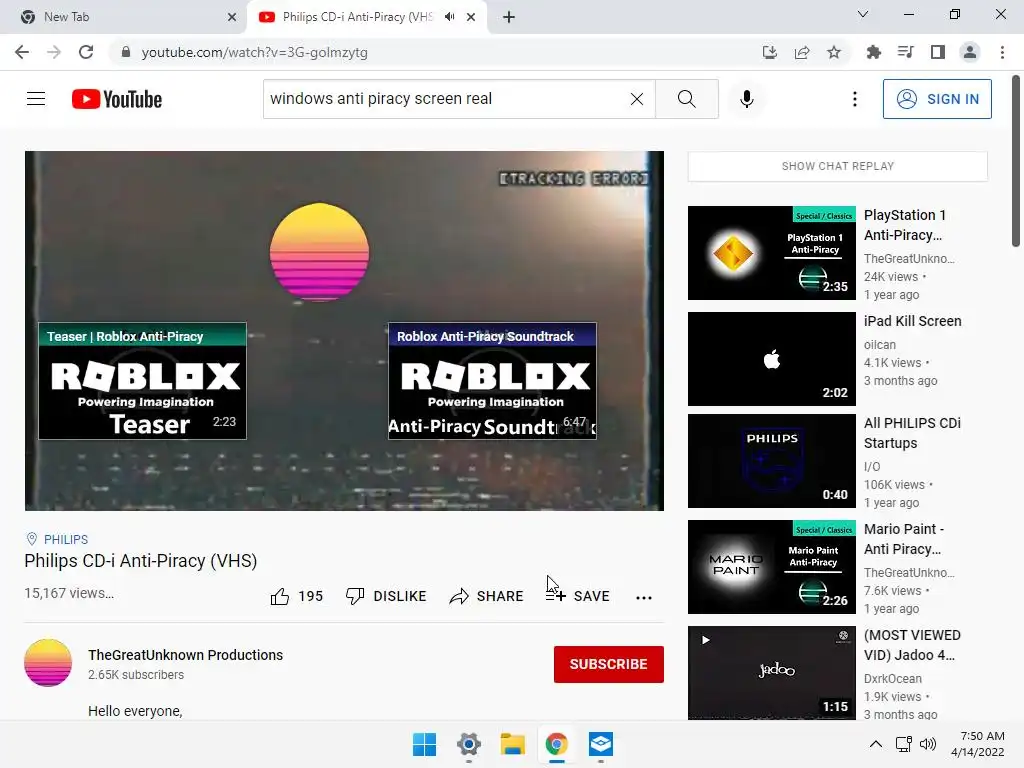This screenshot has width=1024, height=768.
Task: Go forward with browser forward arrow
Action: point(54,52)
